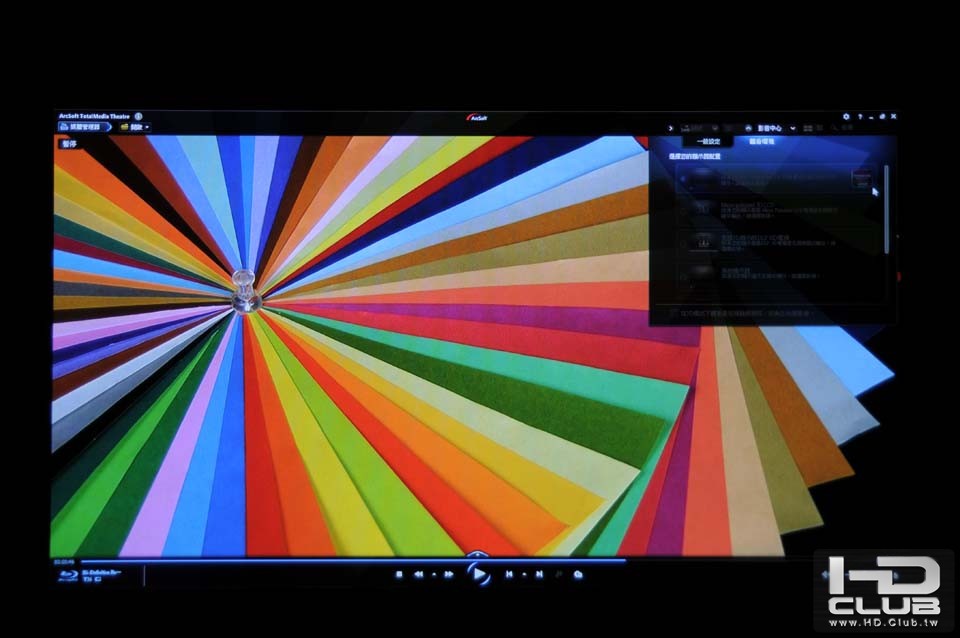960x638 pixels.
Task: Click the Blu-ray disc logo
Action: (68, 576)
